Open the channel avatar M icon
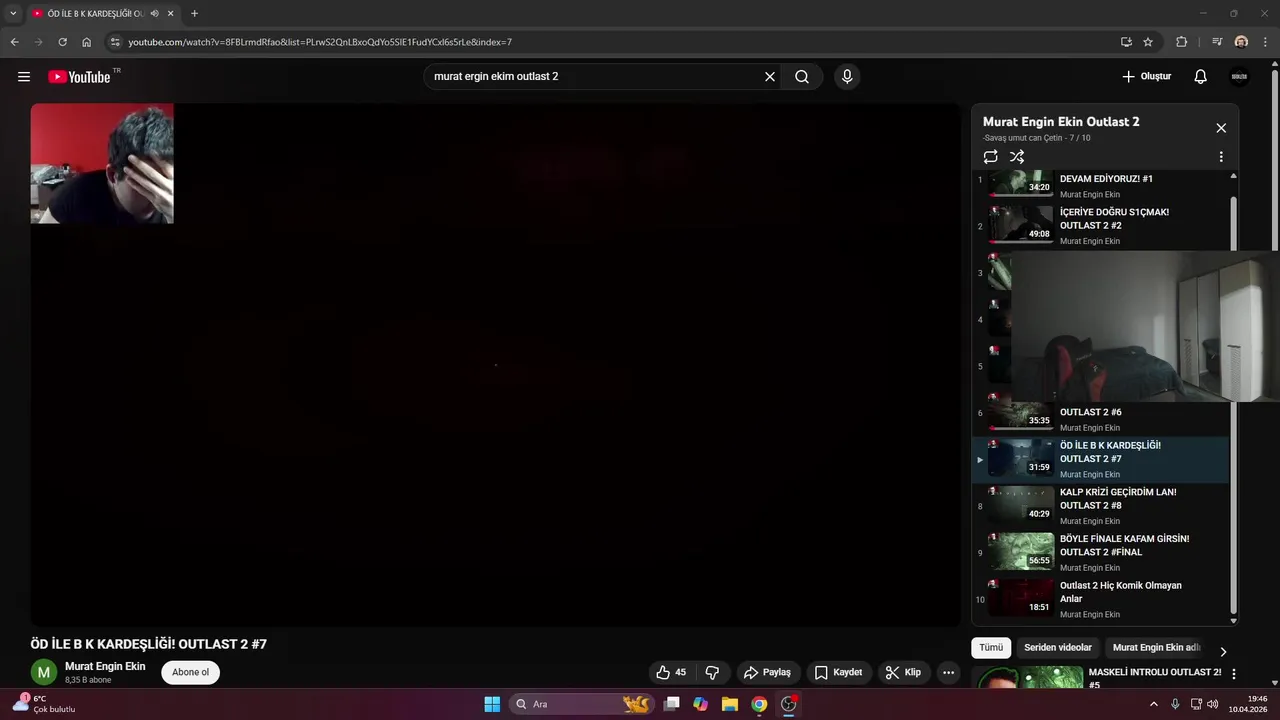This screenshot has height=720, width=1280. (x=44, y=673)
